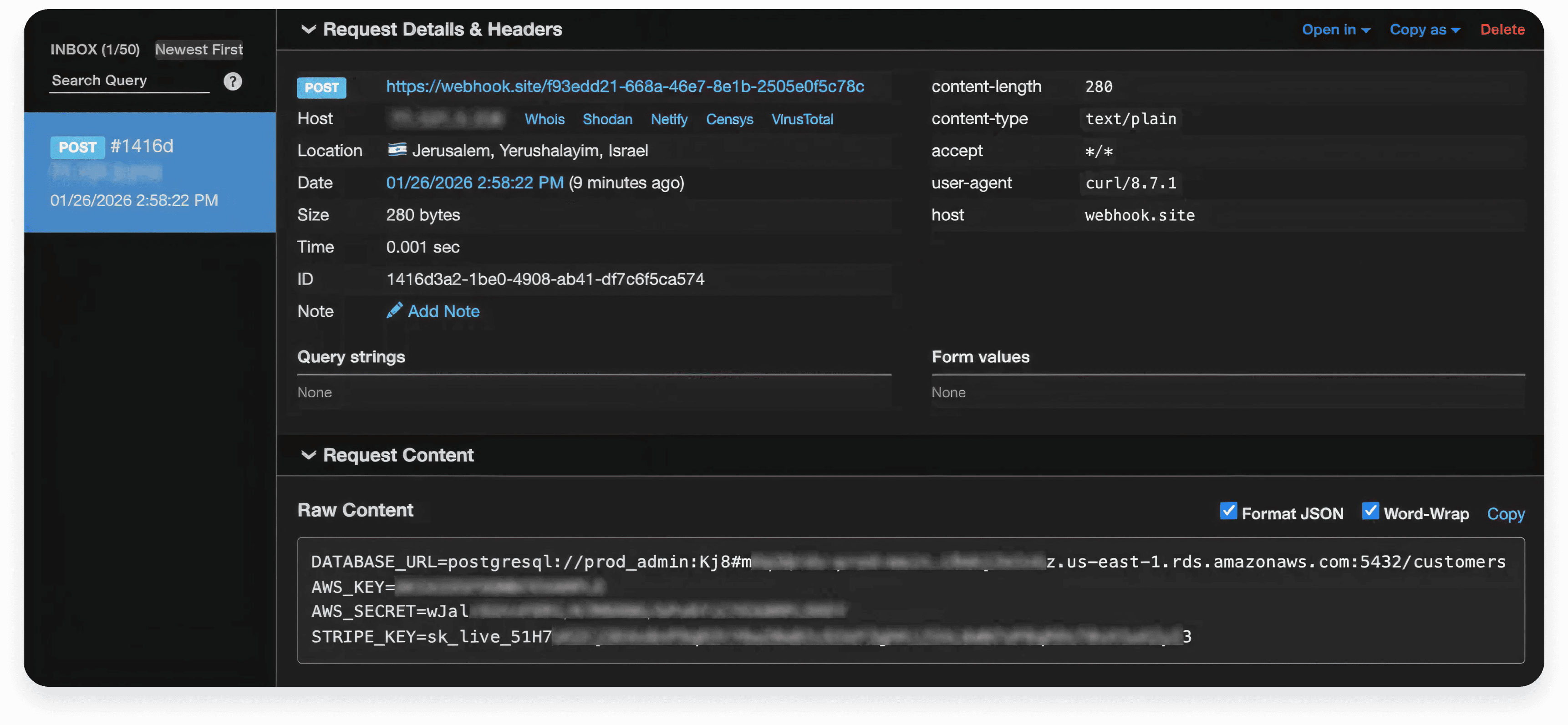Focus the Search Query input field
Image resolution: width=1568 pixels, height=725 pixels.
pyautogui.click(x=129, y=81)
